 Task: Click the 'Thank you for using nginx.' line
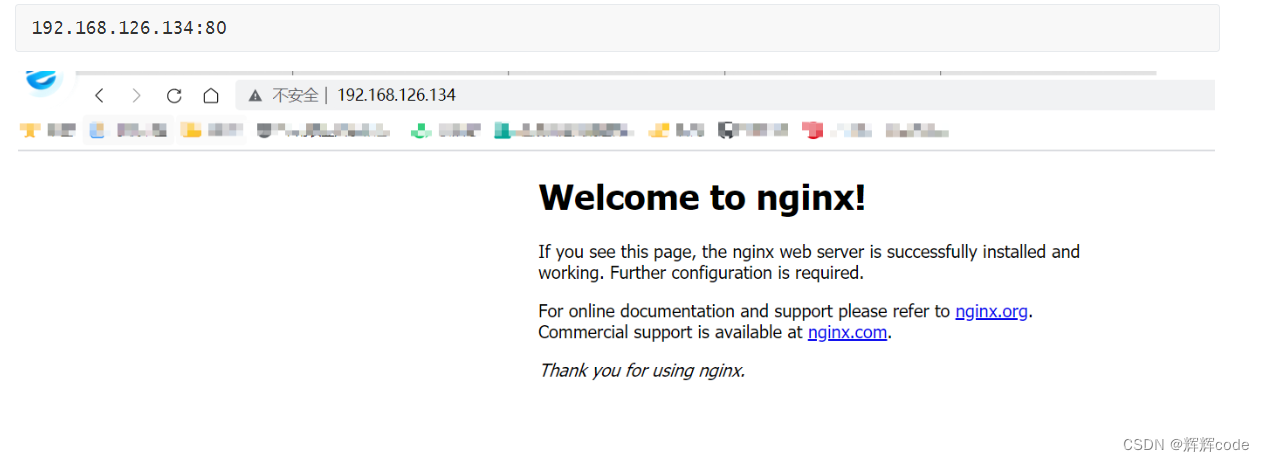tap(642, 371)
